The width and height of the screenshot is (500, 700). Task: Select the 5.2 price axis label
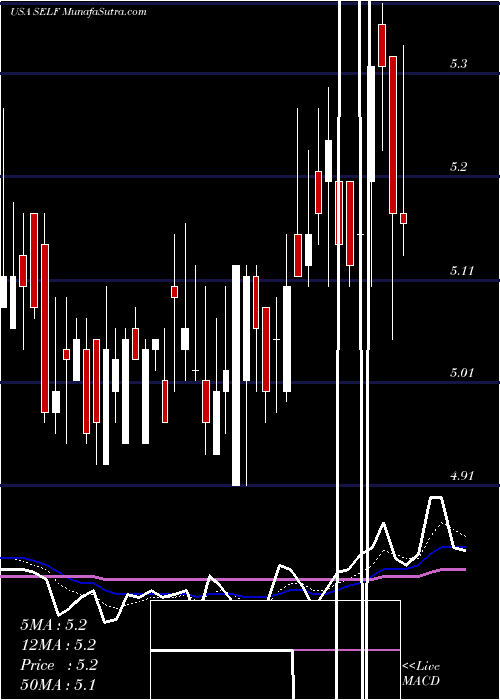458,167
